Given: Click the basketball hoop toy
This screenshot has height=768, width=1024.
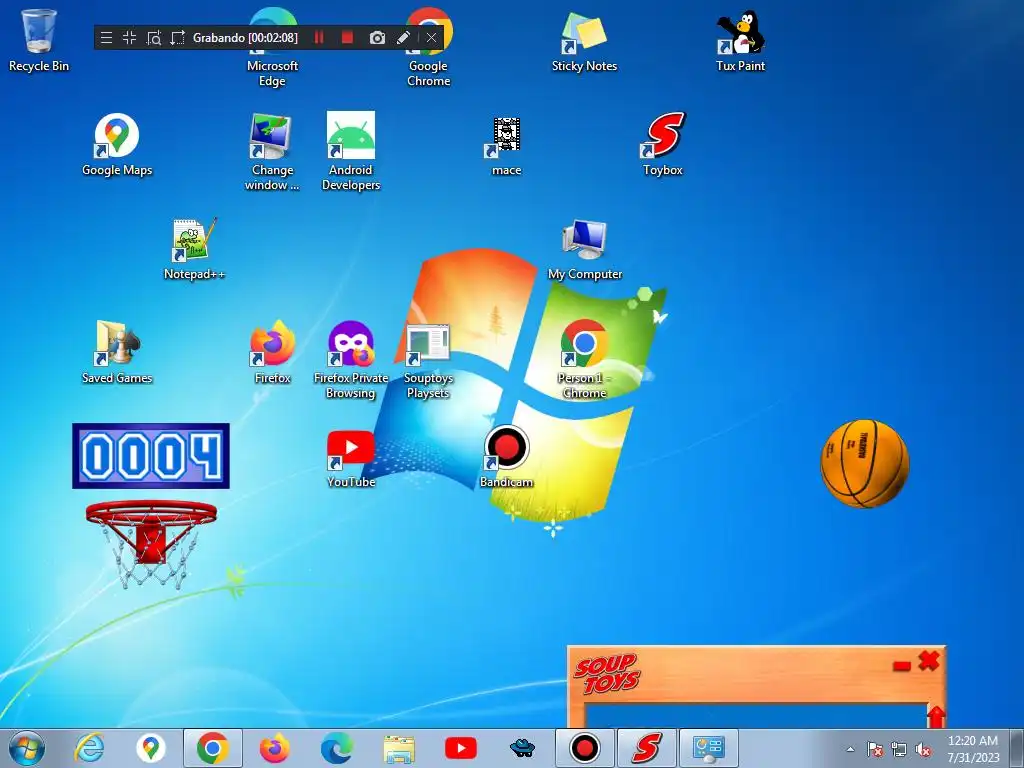Looking at the screenshot, I should [151, 543].
